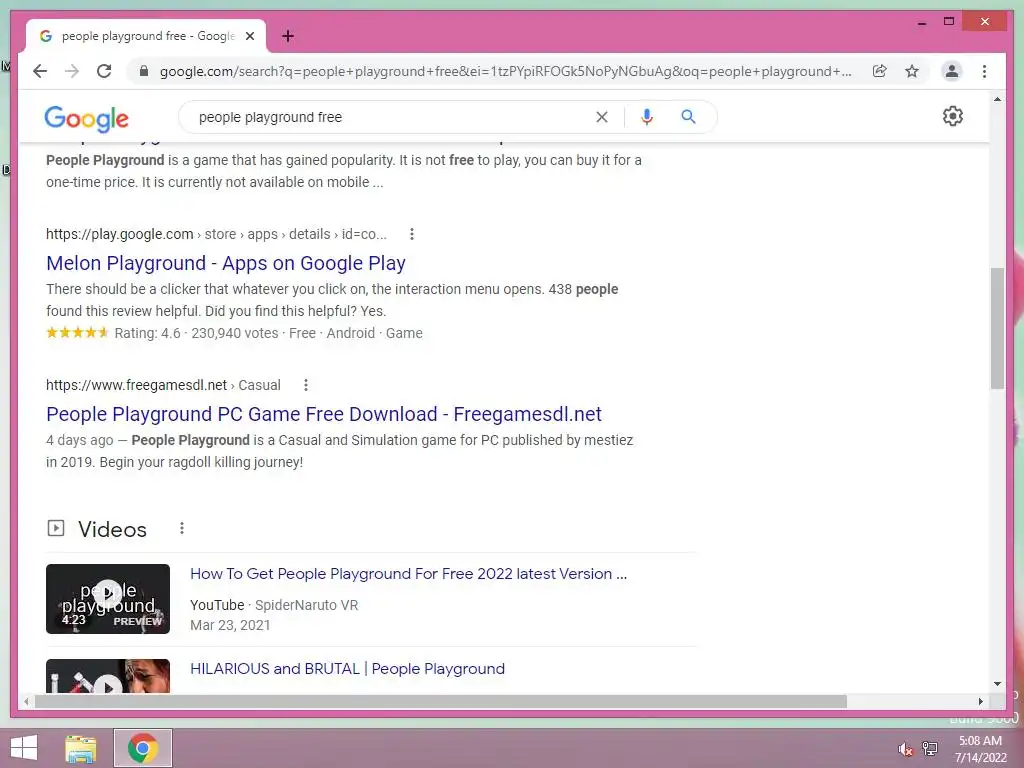Open 'How To Get People Playground For Free' video

tap(408, 573)
